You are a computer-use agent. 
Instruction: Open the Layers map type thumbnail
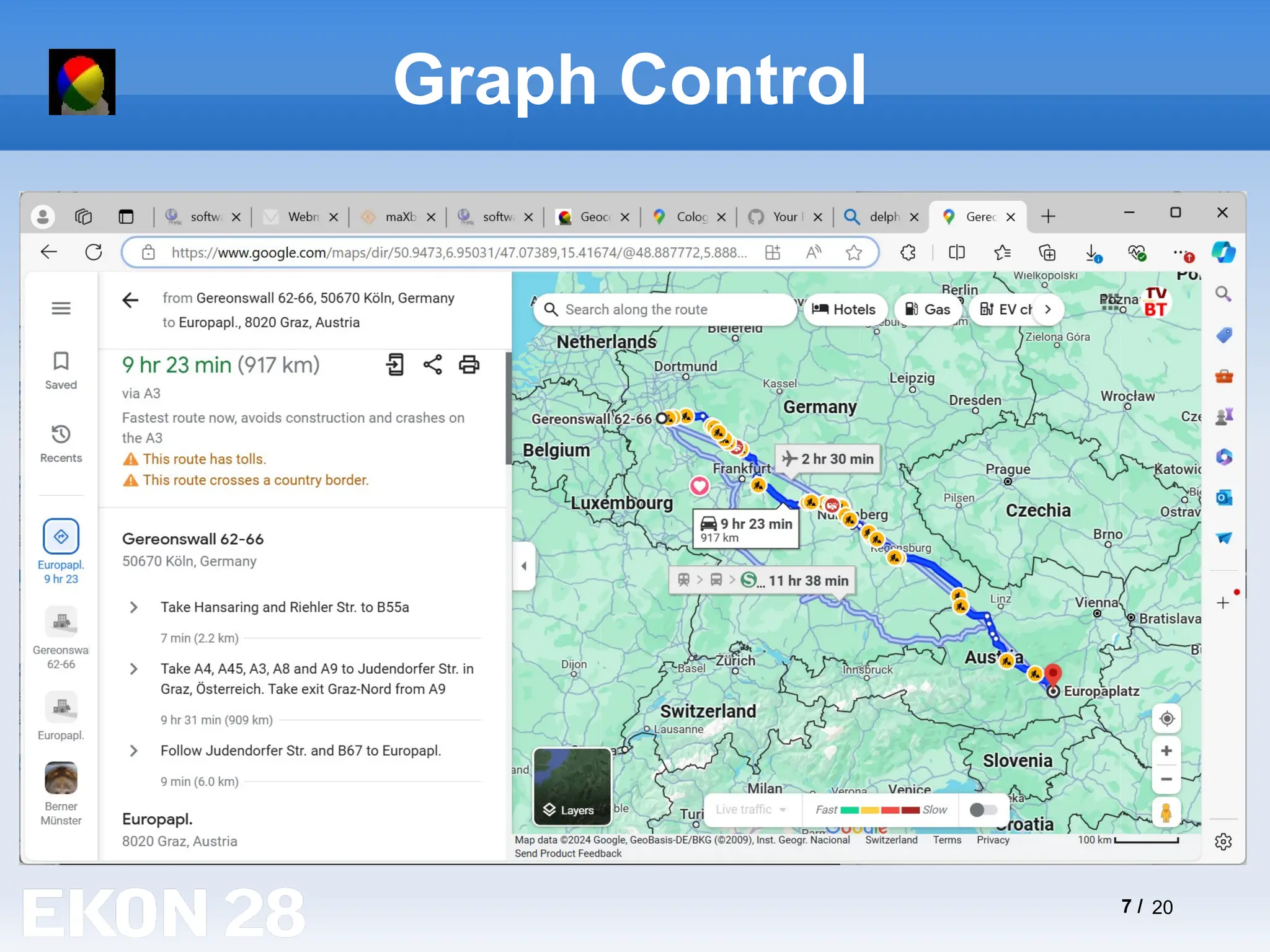572,787
